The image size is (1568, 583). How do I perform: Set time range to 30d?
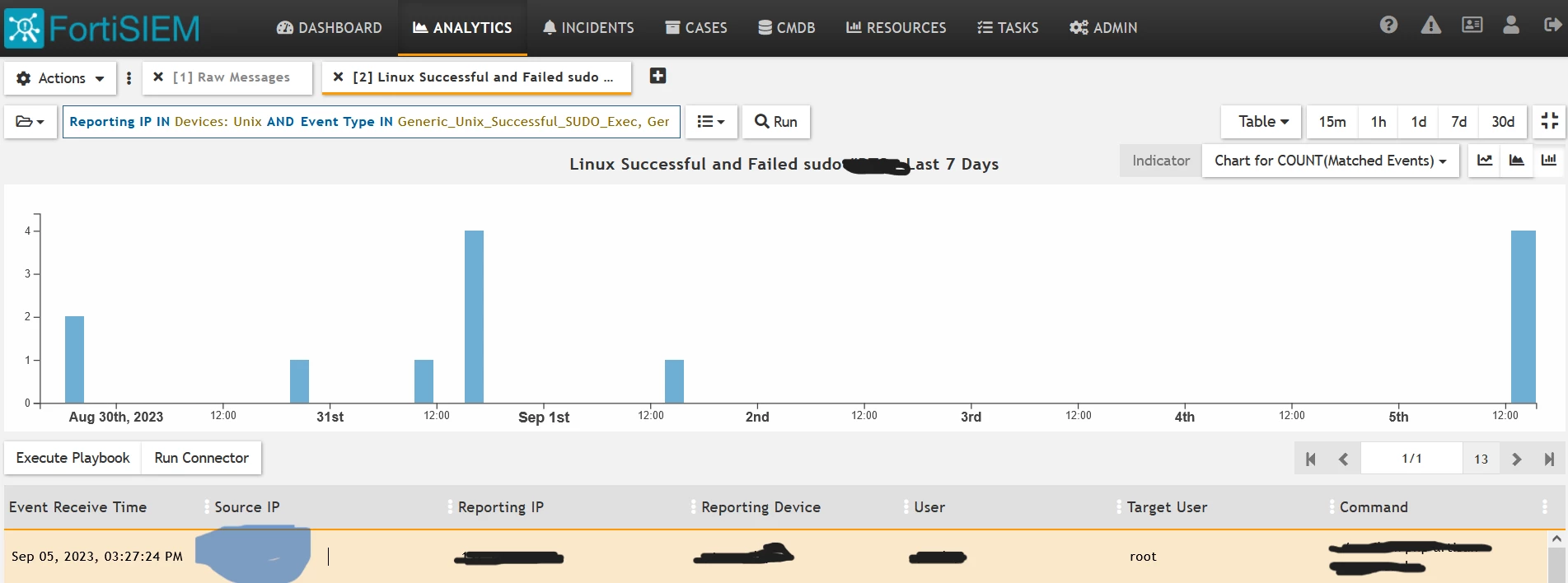click(x=1503, y=122)
